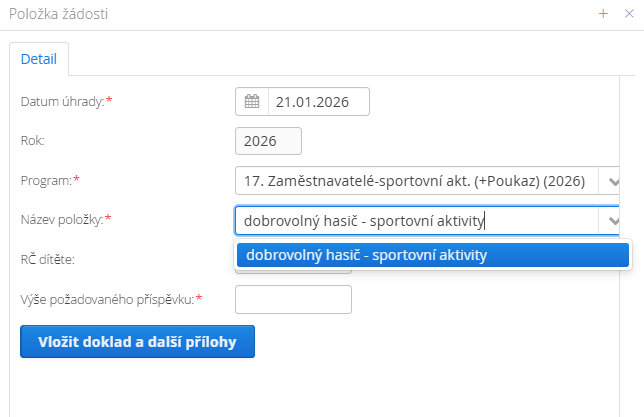Click the 'RČ dítěte' label
Image resolution: width=644 pixels, height=417 pixels.
(x=49, y=259)
